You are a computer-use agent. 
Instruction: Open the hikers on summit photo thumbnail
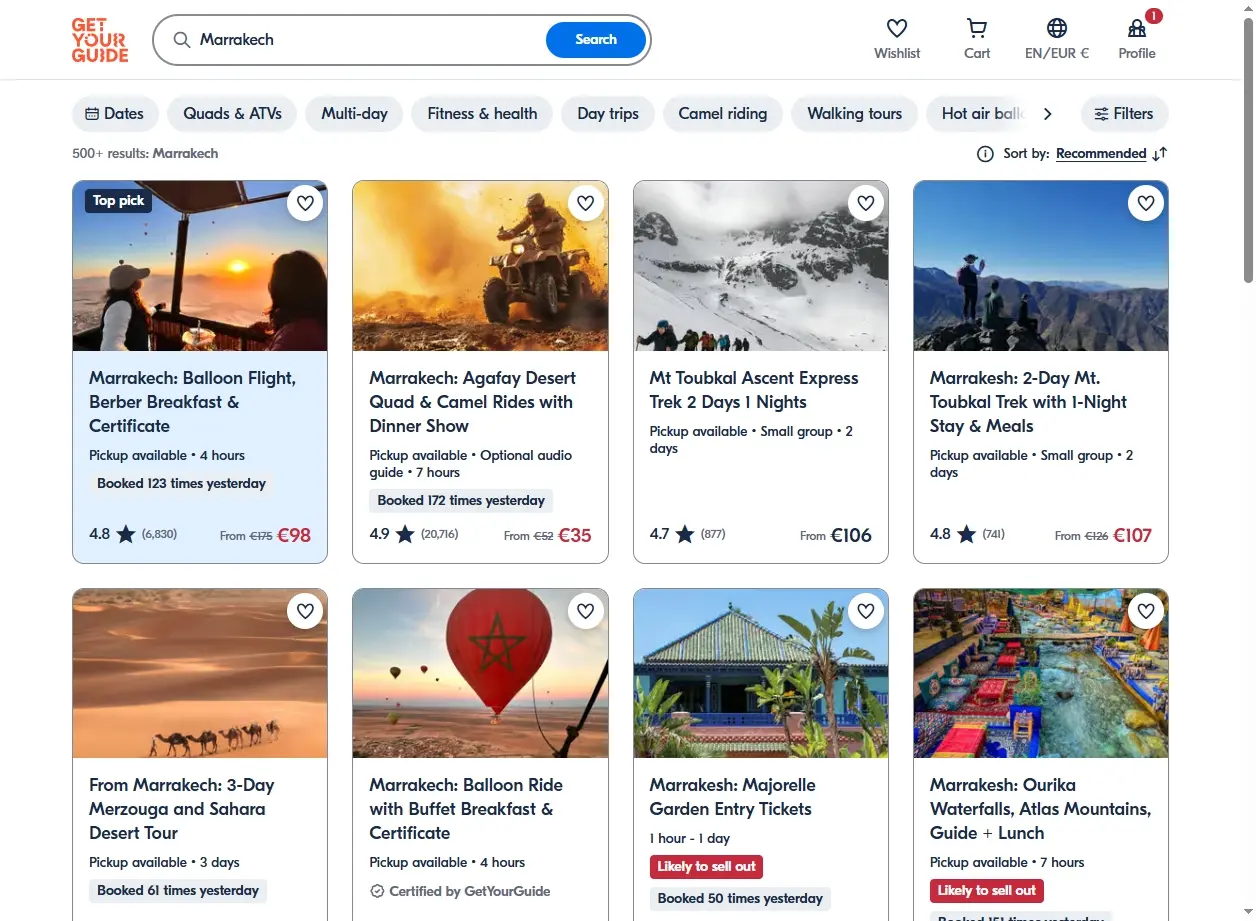[x=1041, y=266]
